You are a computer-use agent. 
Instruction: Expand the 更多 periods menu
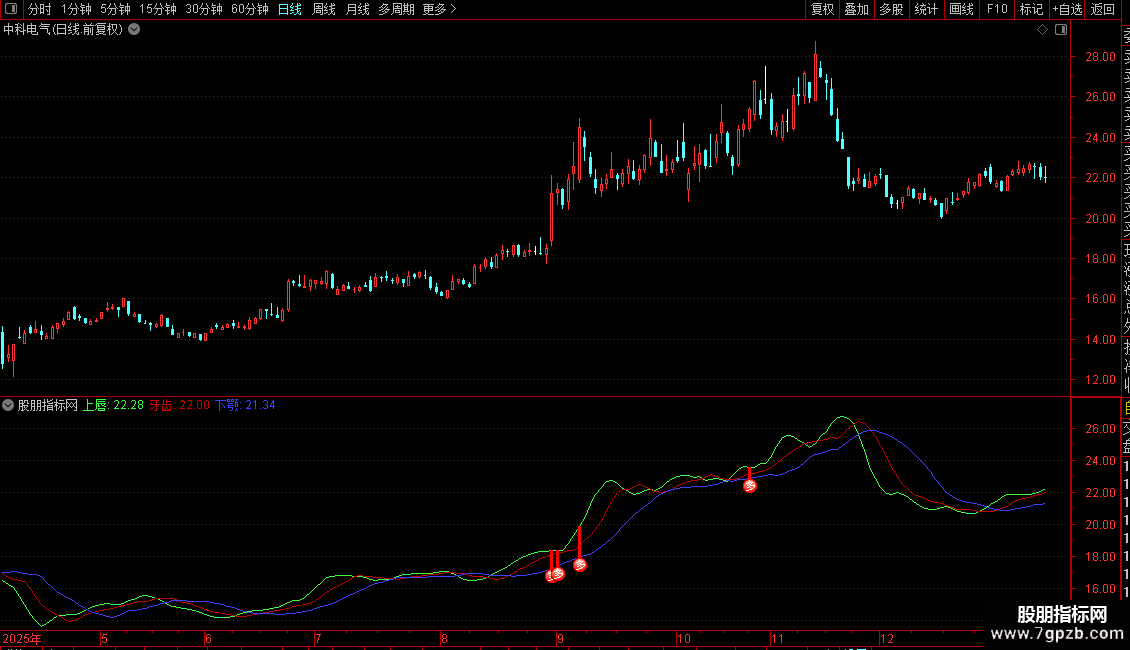(440, 9)
